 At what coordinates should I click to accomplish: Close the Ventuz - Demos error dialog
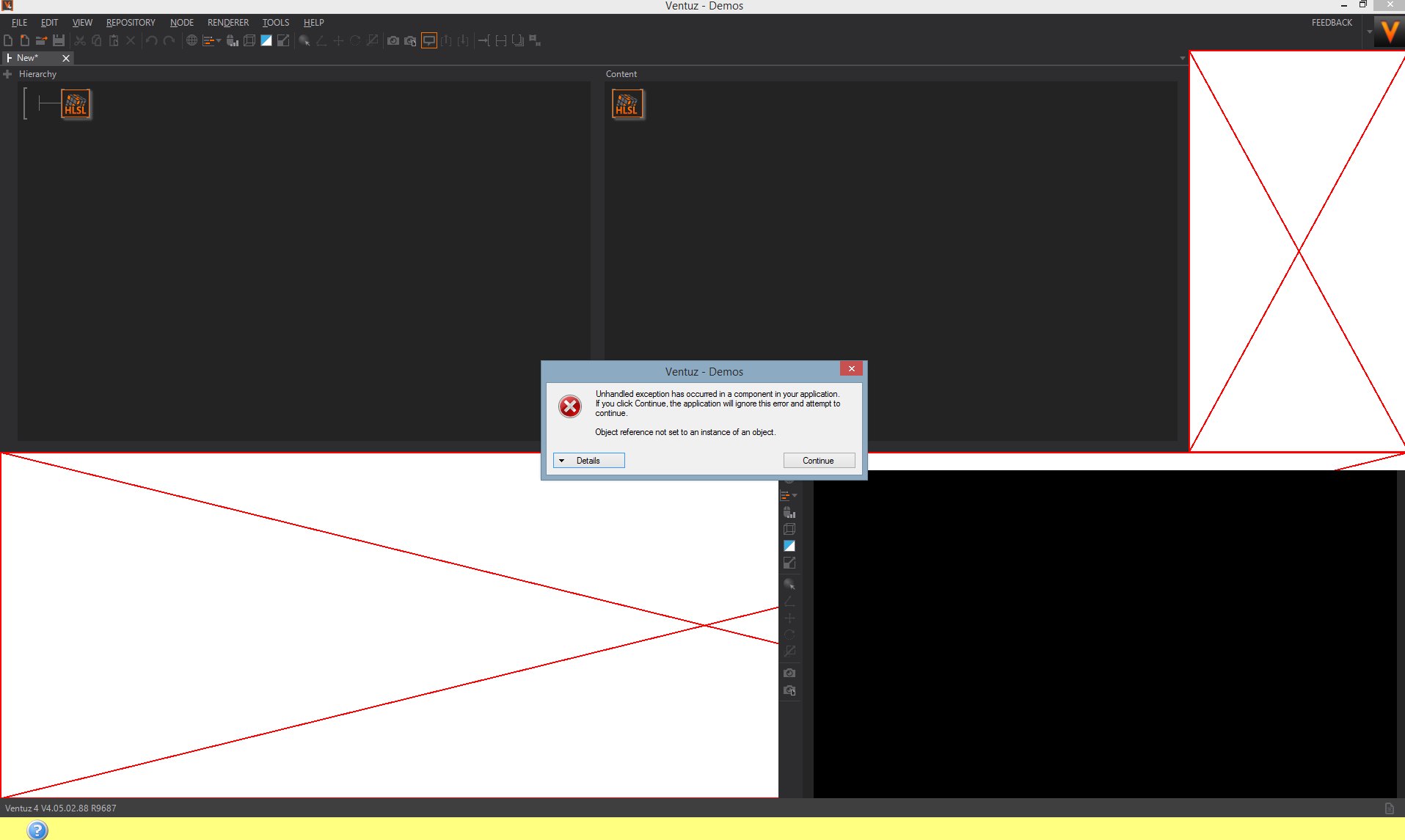851,369
